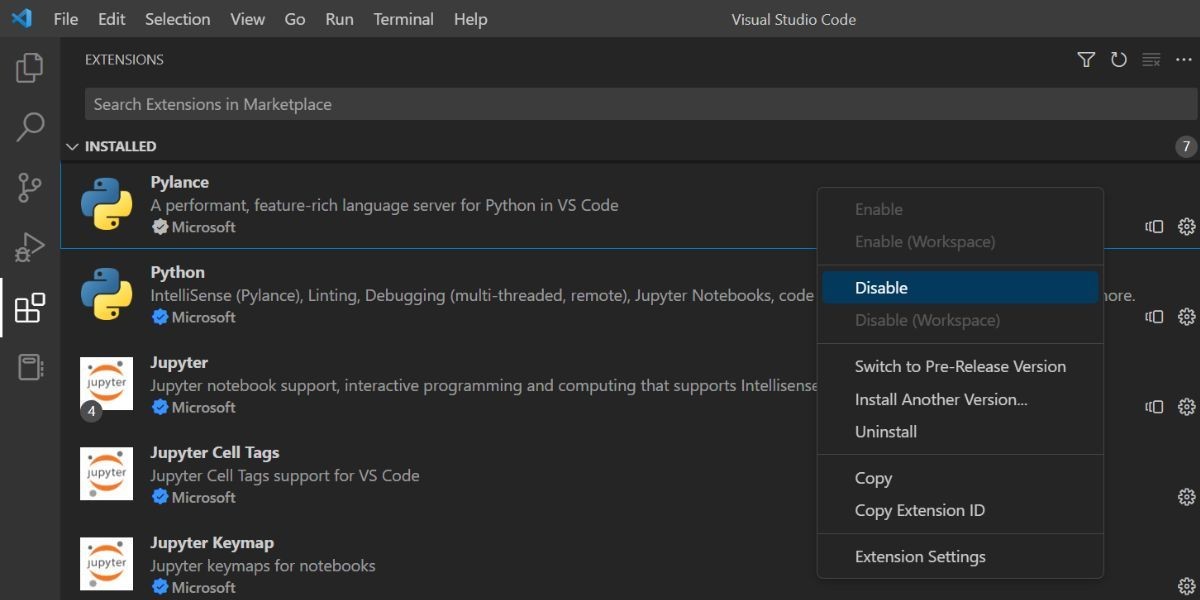
Task: Open the Source Control view
Action: point(30,187)
